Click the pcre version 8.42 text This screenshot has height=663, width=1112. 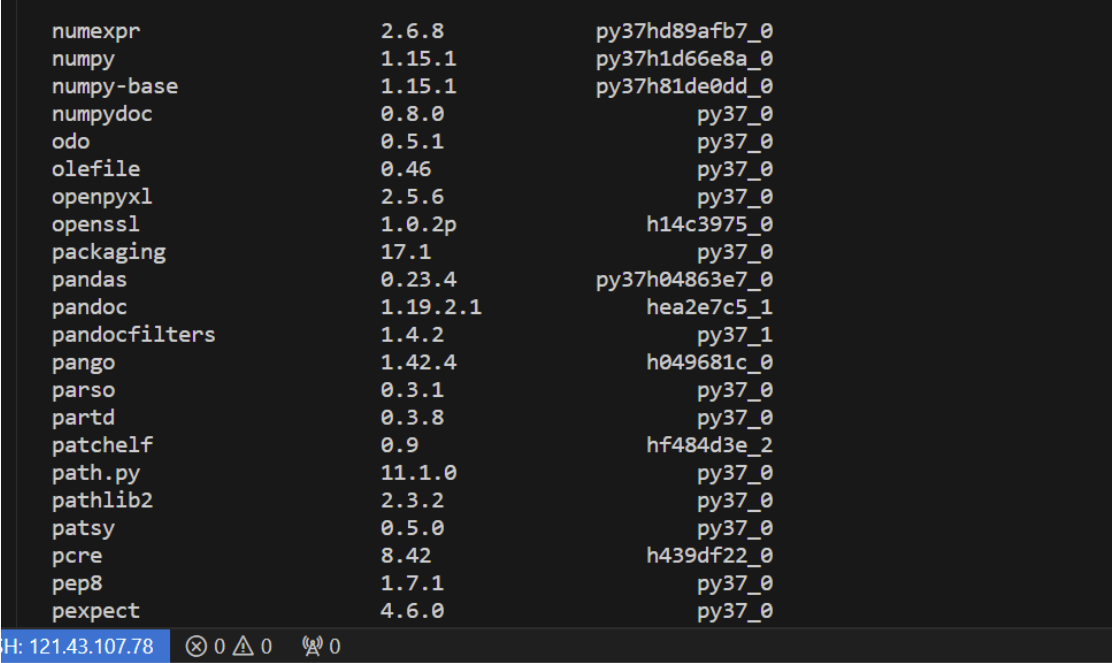406,555
